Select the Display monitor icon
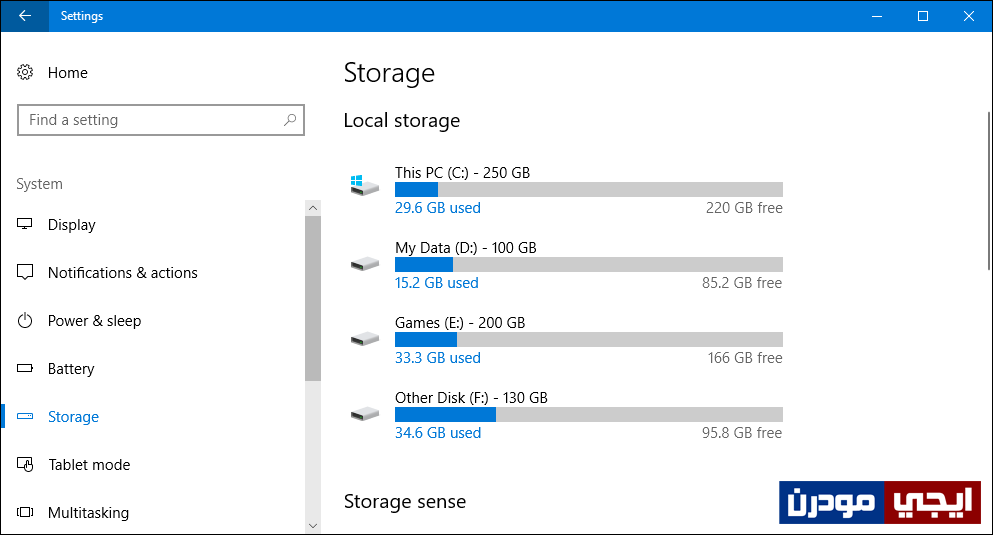Viewport: 993px width, 535px height. (25, 224)
